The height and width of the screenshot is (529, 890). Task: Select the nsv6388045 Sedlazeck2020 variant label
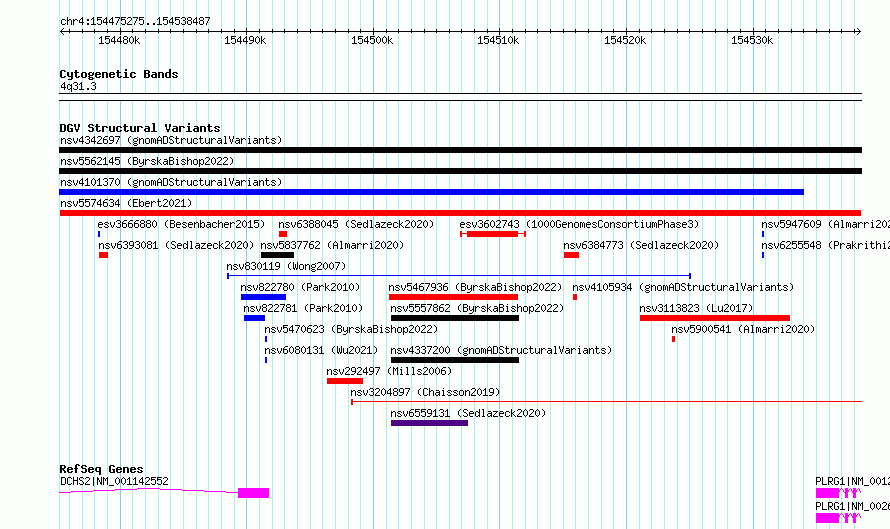[356, 224]
